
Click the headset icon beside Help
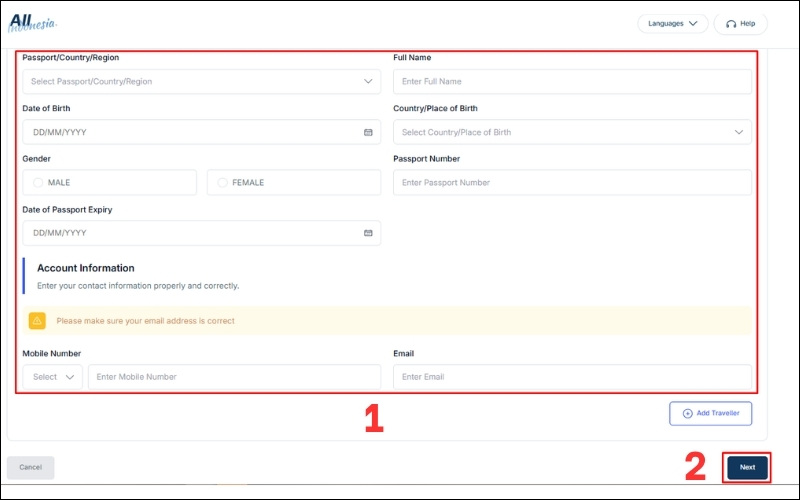coord(731,23)
